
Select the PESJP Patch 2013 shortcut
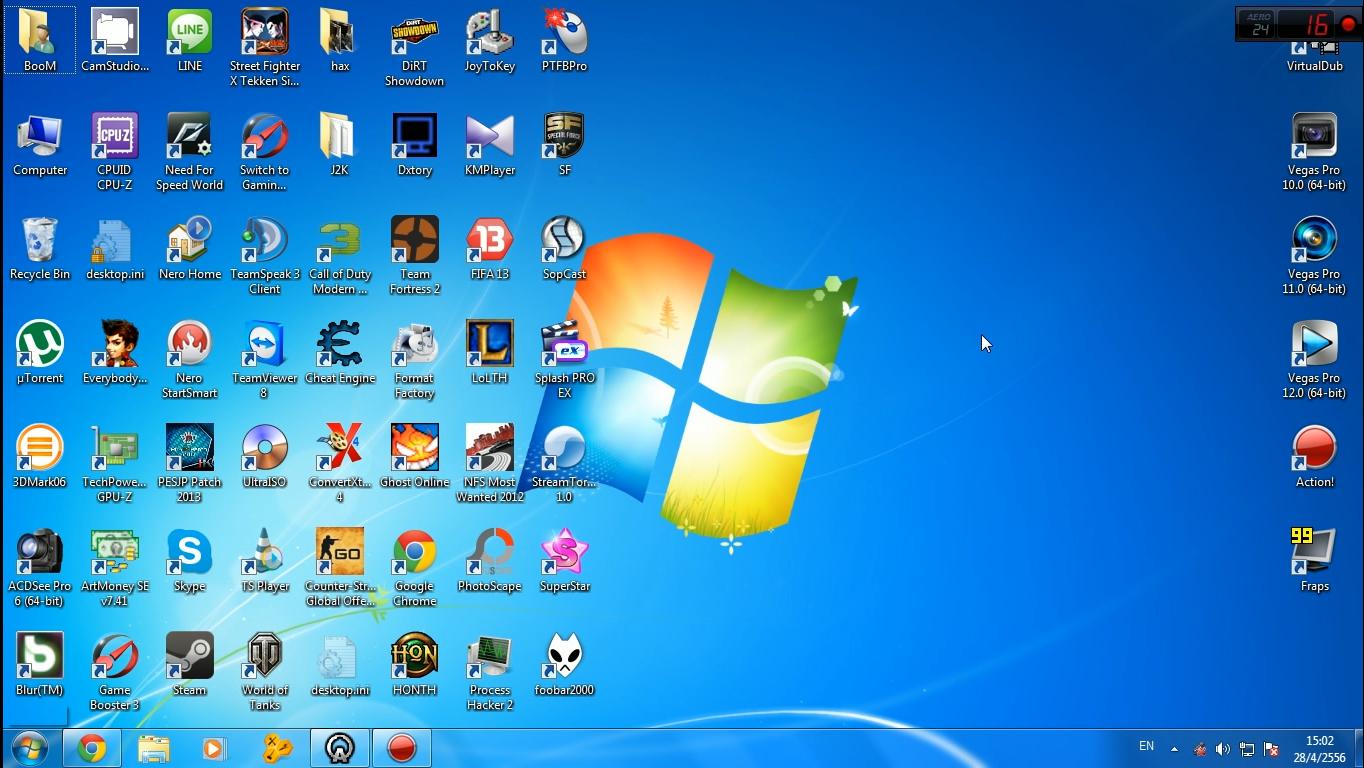pyautogui.click(x=190, y=463)
